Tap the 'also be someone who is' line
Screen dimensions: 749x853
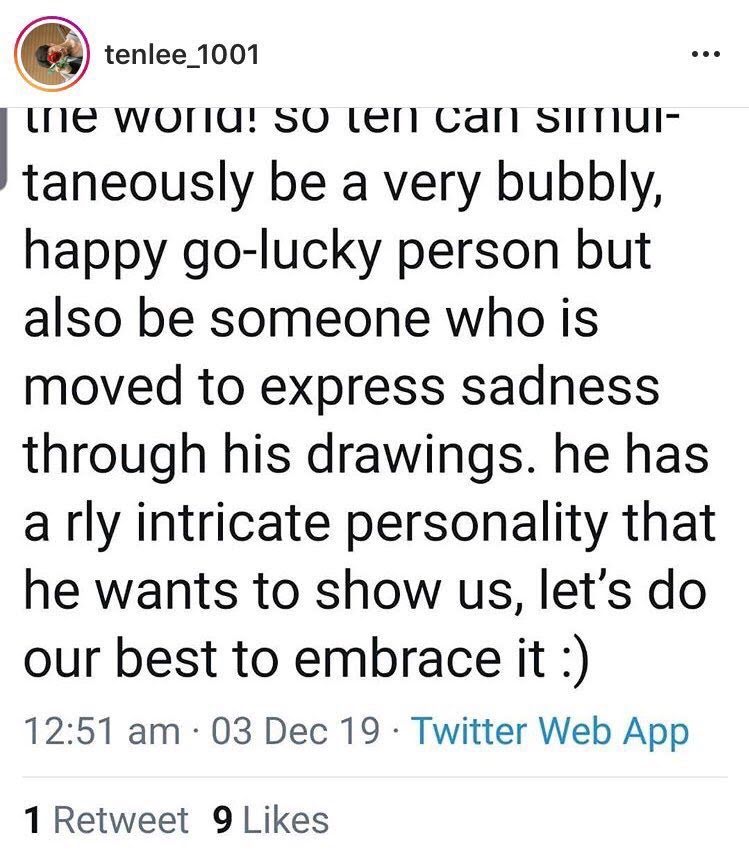[x=313, y=320]
